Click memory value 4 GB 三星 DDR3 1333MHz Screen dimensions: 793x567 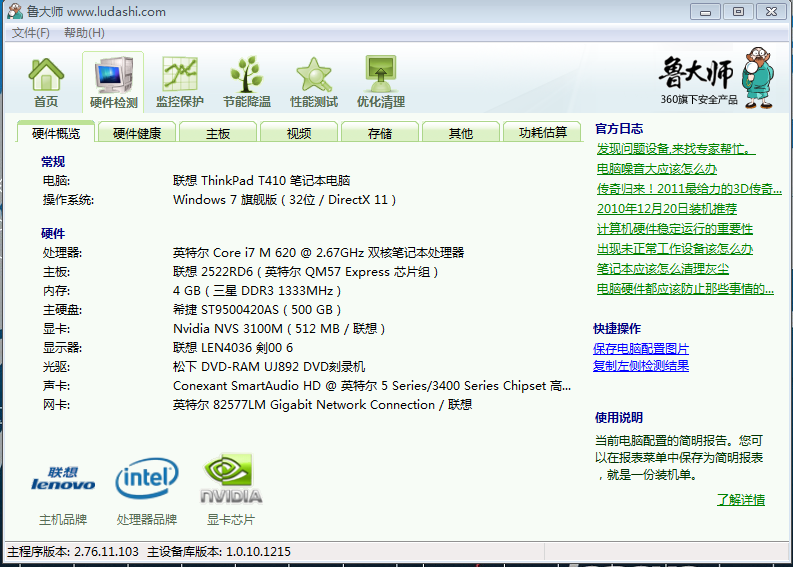click(257, 291)
